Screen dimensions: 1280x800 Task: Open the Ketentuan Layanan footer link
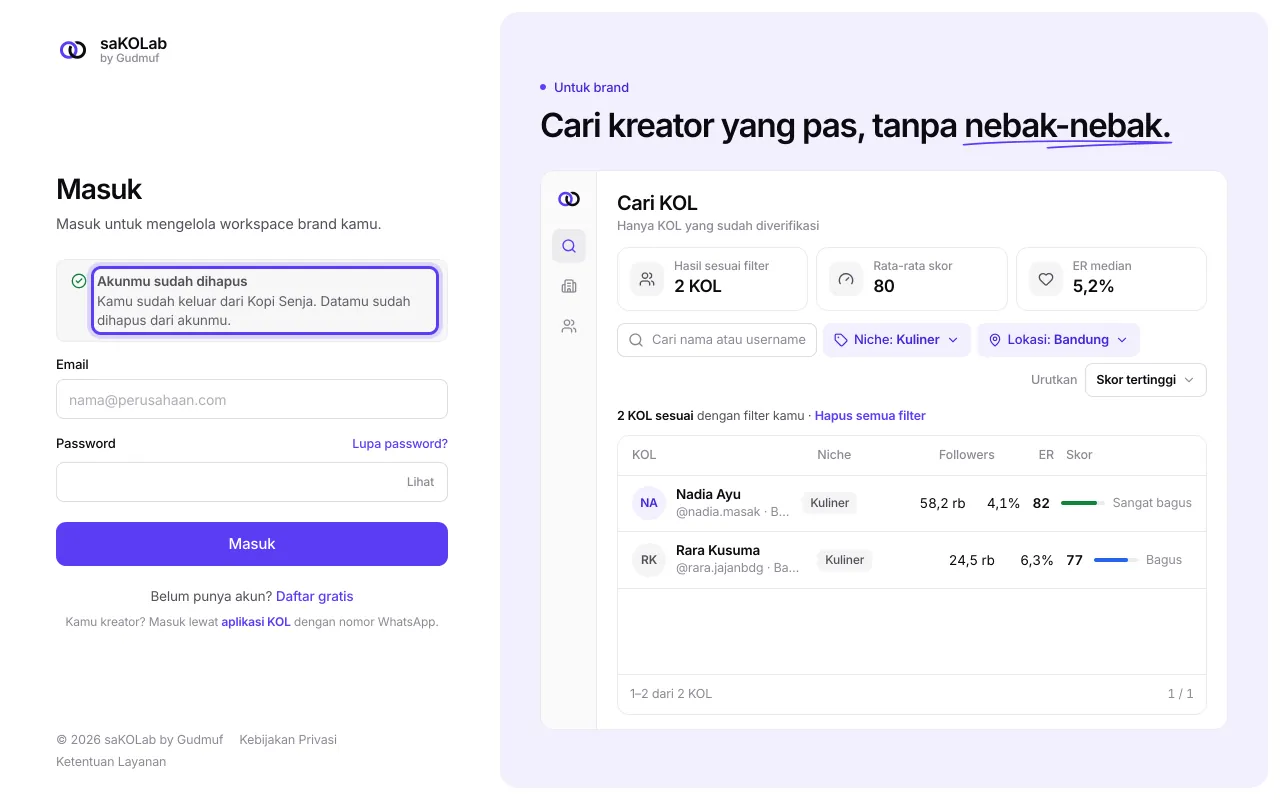pos(111,762)
